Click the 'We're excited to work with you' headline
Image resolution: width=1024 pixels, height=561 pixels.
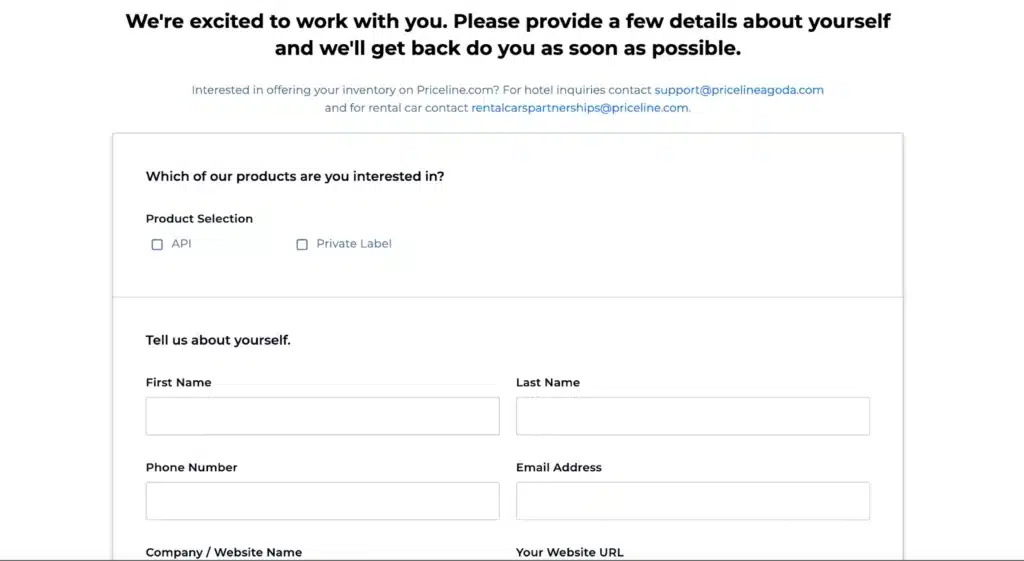pyautogui.click(x=508, y=35)
